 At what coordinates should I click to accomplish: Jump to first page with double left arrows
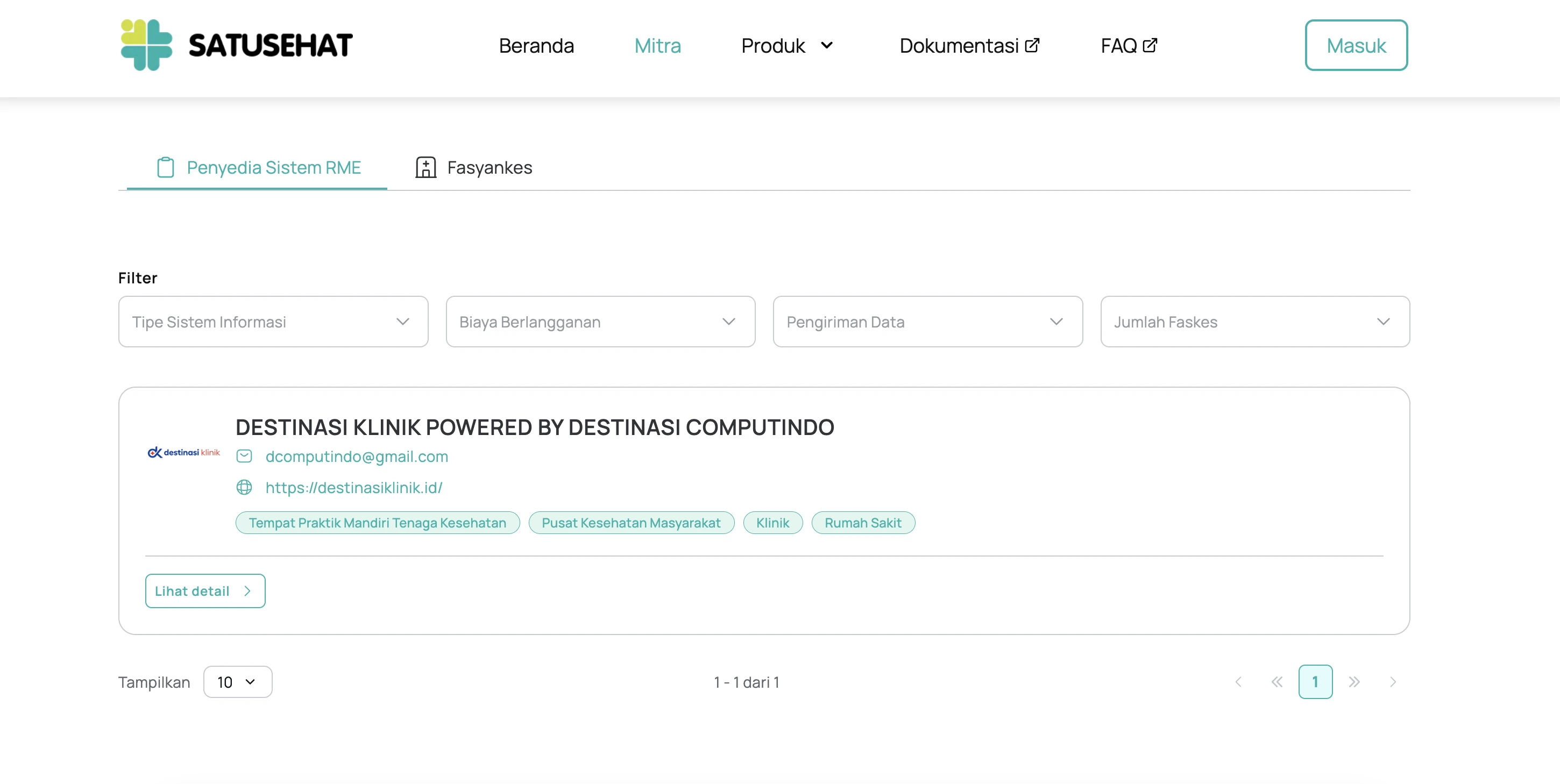1277,682
